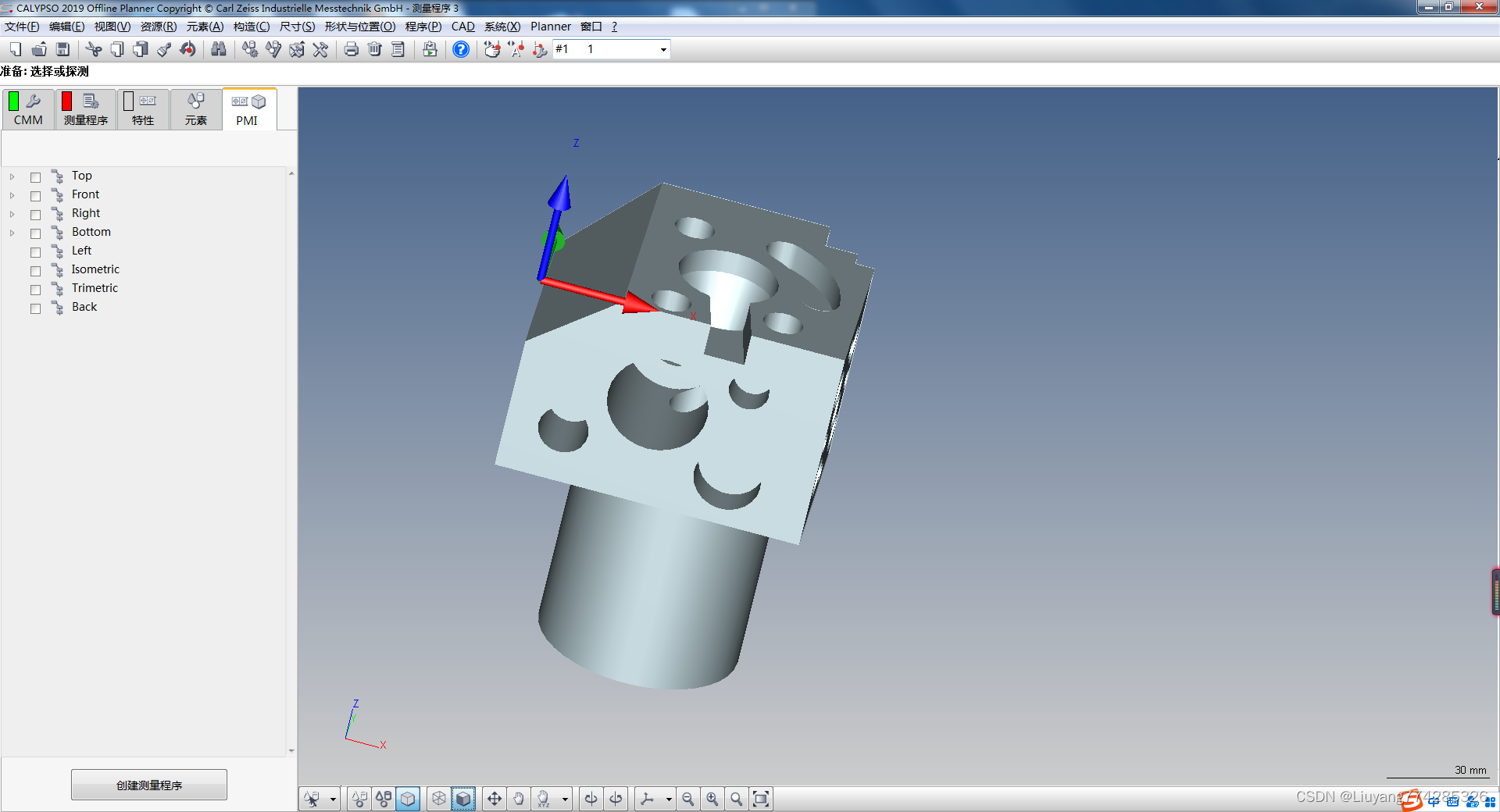Click fit to window icon

[761, 799]
